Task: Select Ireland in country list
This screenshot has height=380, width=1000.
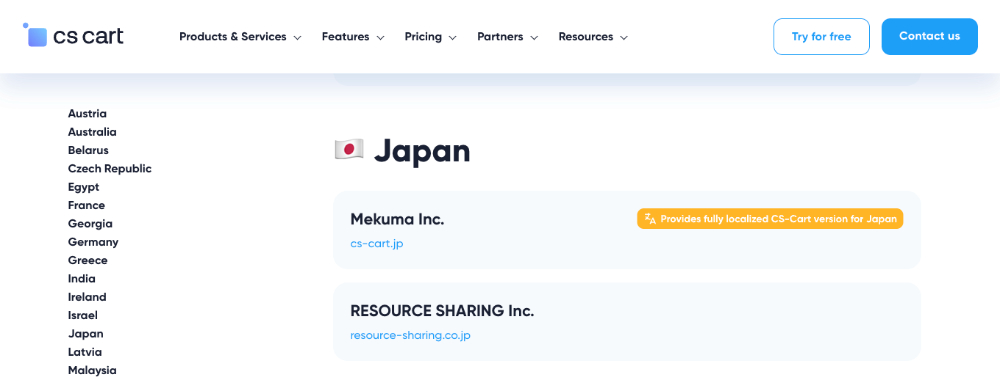Action: 87,297
